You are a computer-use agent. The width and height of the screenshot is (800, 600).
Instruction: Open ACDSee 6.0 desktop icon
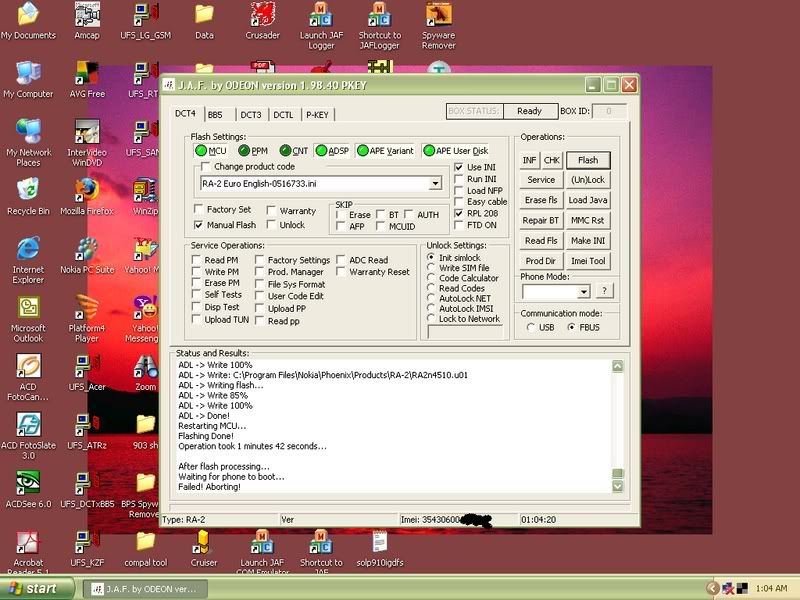point(28,489)
